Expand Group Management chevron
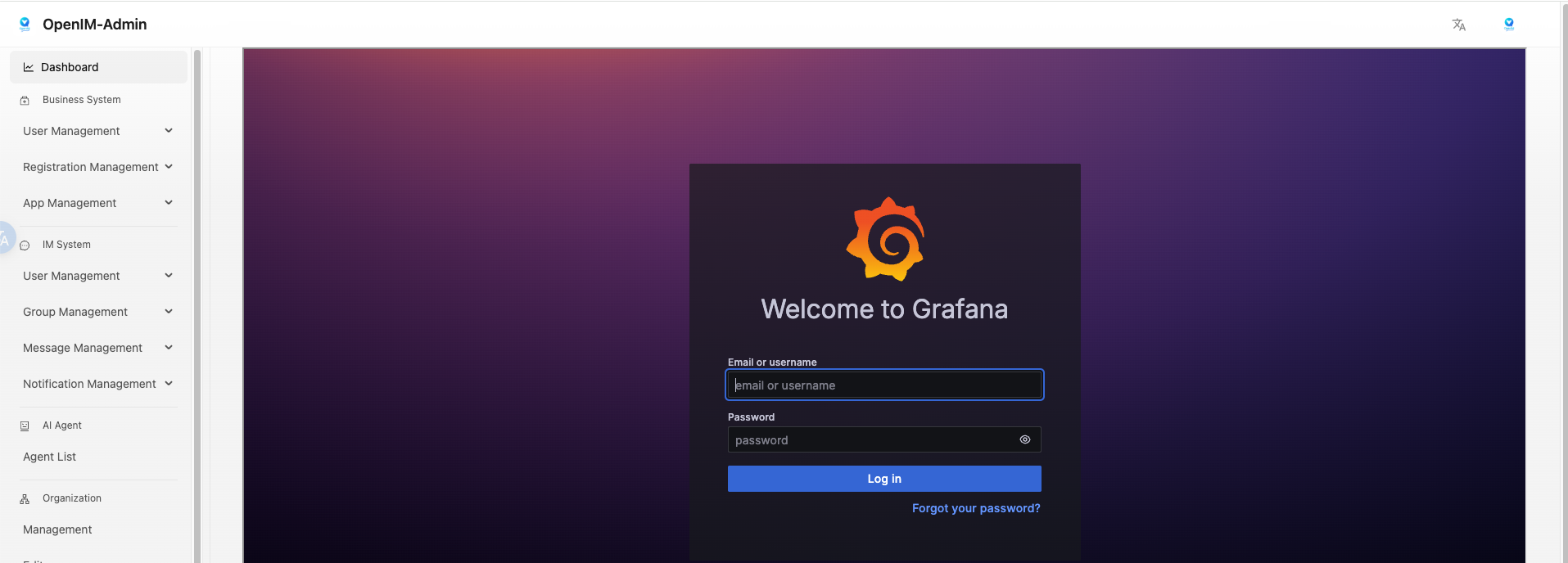 pos(169,312)
